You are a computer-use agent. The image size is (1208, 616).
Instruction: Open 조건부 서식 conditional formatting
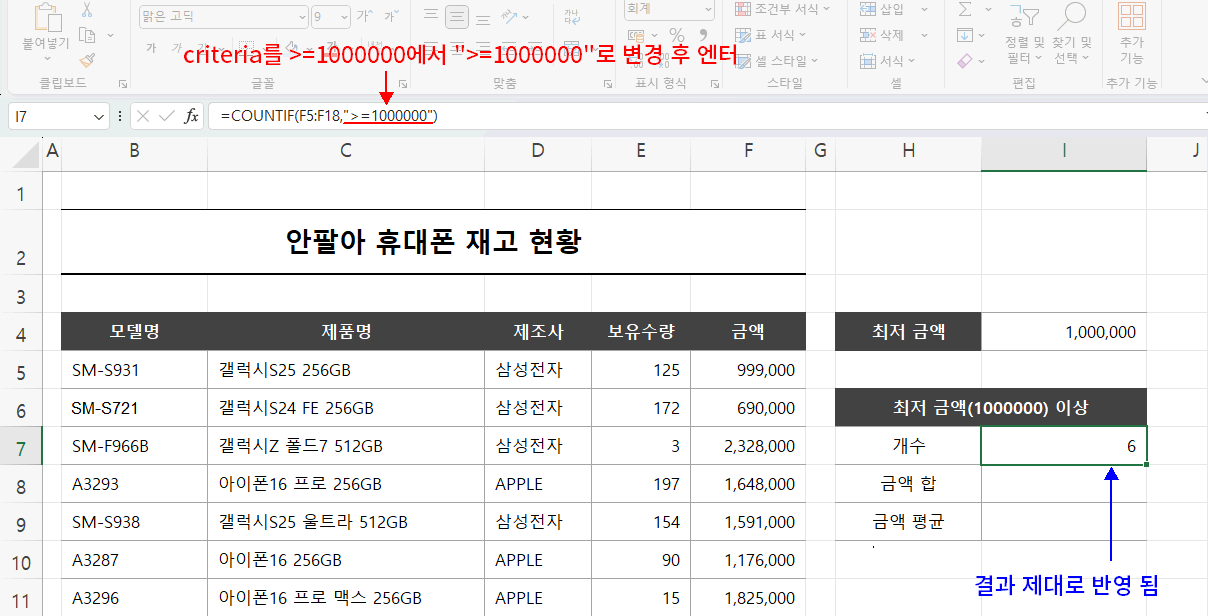(x=782, y=9)
